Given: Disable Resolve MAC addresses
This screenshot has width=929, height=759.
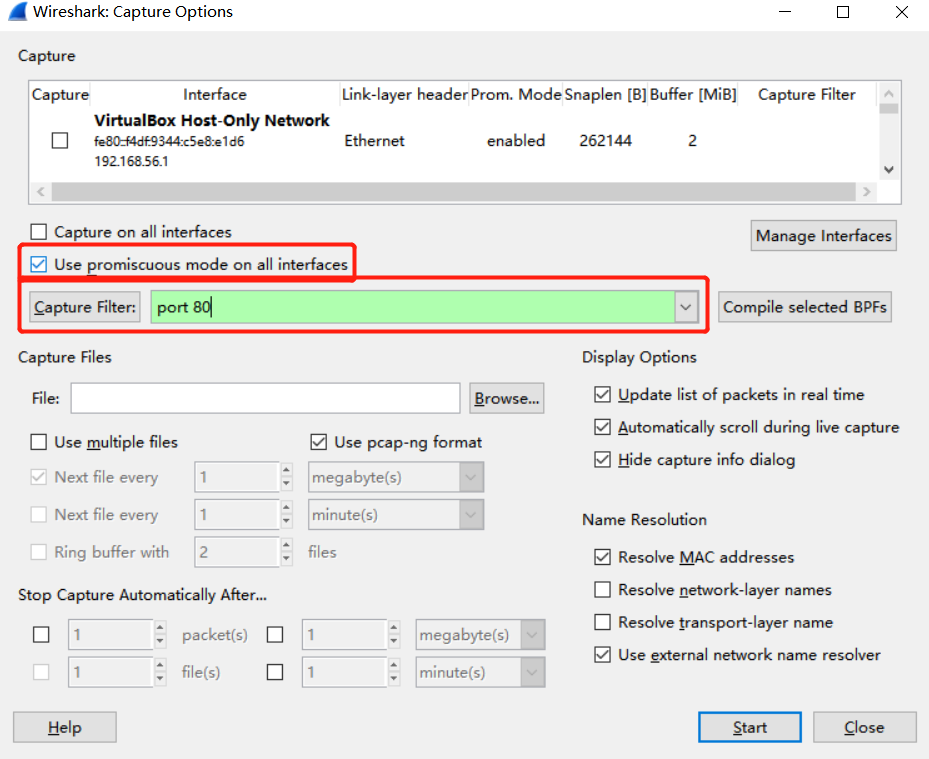Looking at the screenshot, I should pos(603,557).
